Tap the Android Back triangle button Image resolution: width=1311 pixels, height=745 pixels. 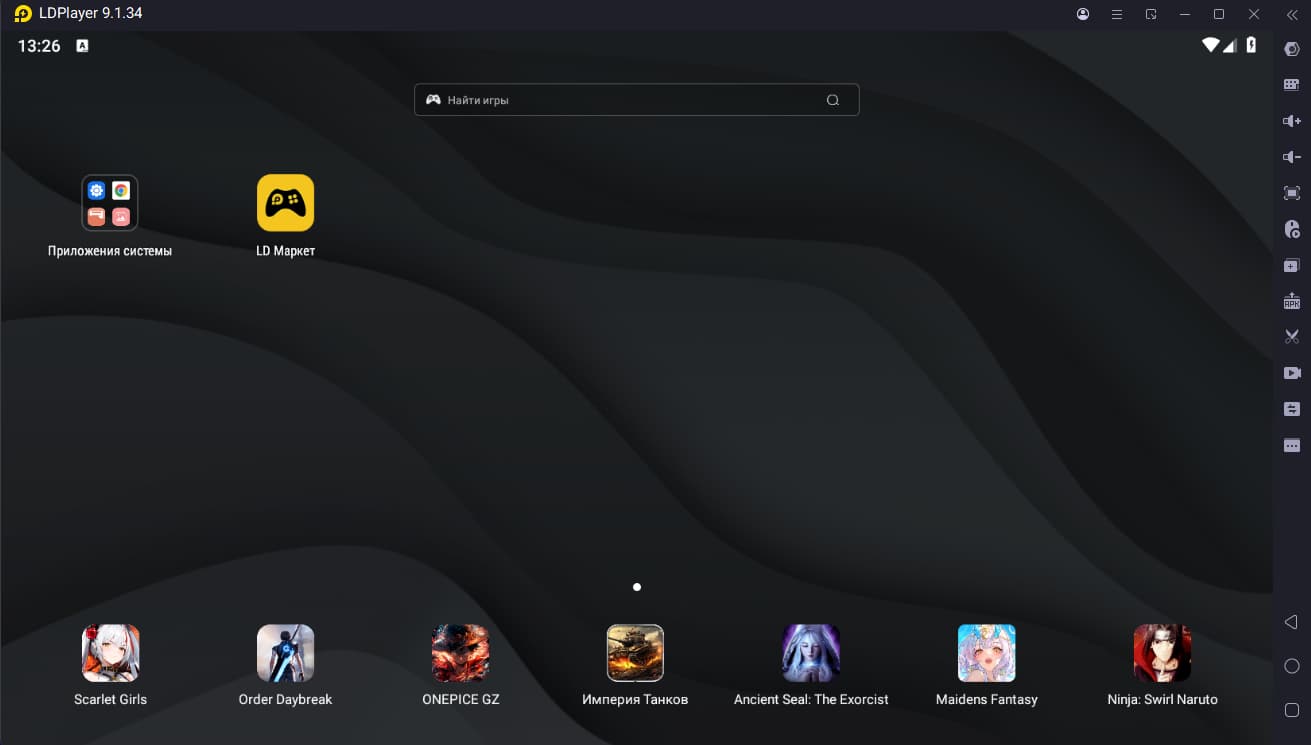click(x=1291, y=622)
